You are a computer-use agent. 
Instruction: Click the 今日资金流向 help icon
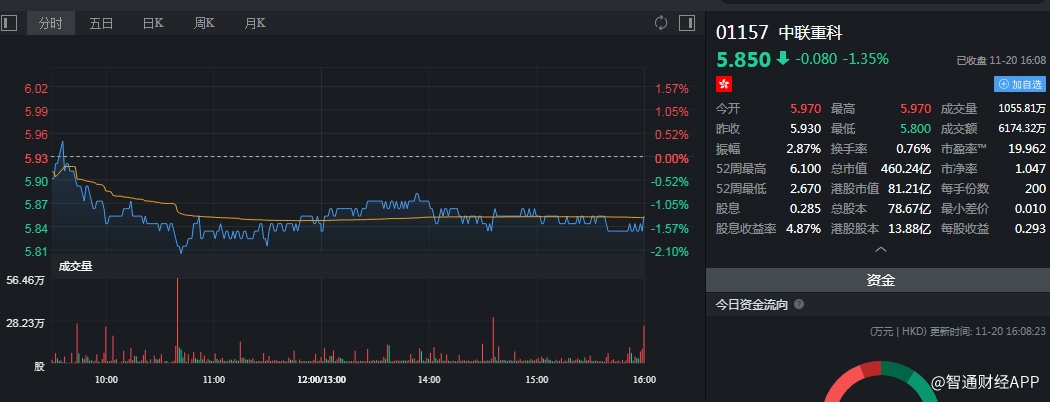coord(800,304)
